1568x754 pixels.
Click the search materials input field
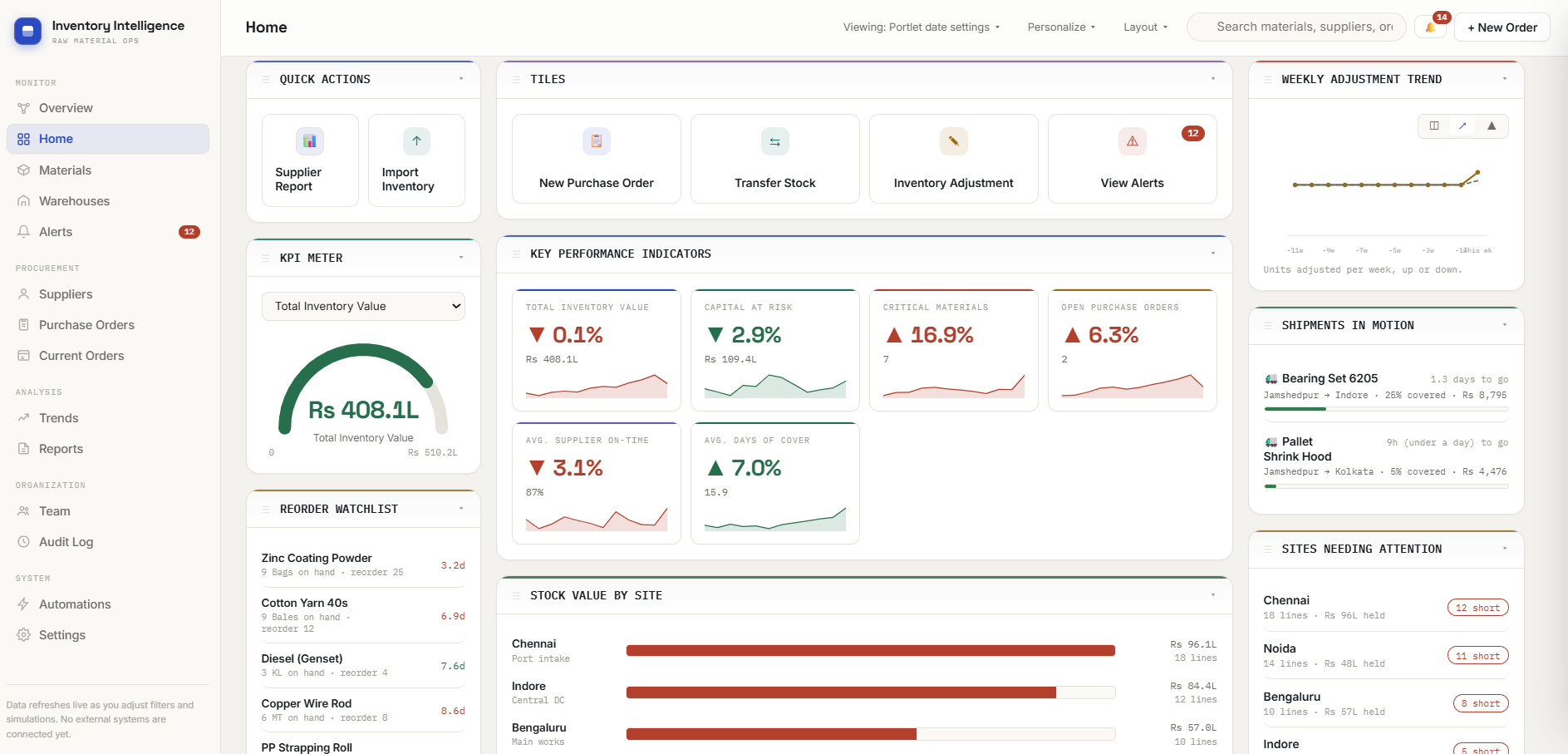[1296, 27]
